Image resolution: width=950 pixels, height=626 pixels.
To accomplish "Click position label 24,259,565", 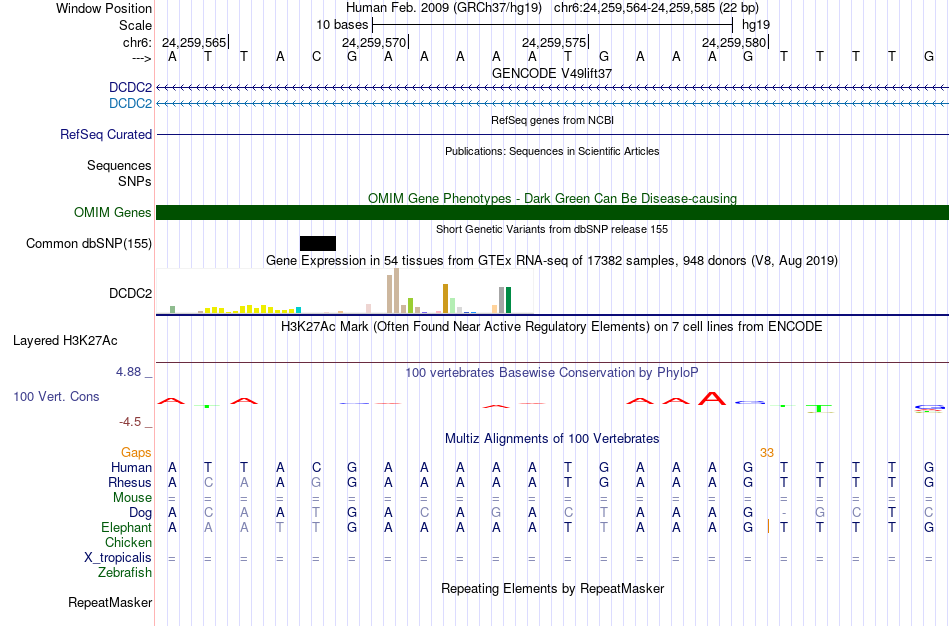I will point(194,42).
